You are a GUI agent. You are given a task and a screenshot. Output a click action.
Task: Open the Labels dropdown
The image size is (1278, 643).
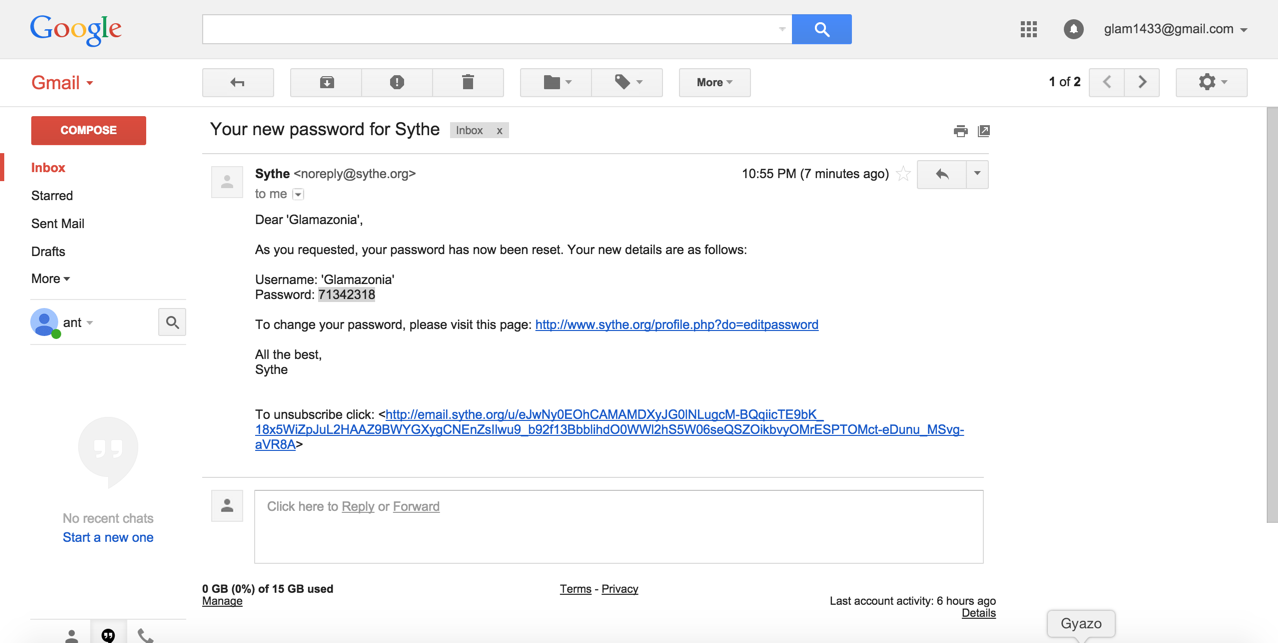[627, 82]
